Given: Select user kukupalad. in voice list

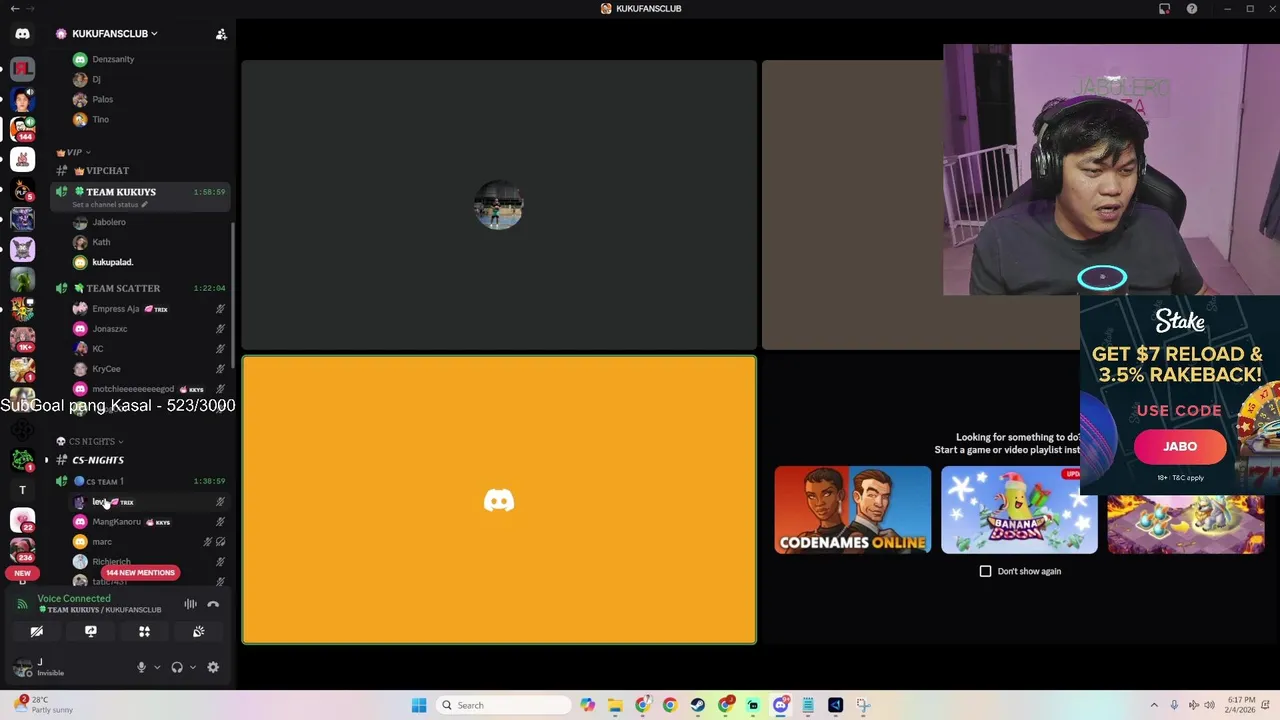Looking at the screenshot, I should click(x=150, y=262).
